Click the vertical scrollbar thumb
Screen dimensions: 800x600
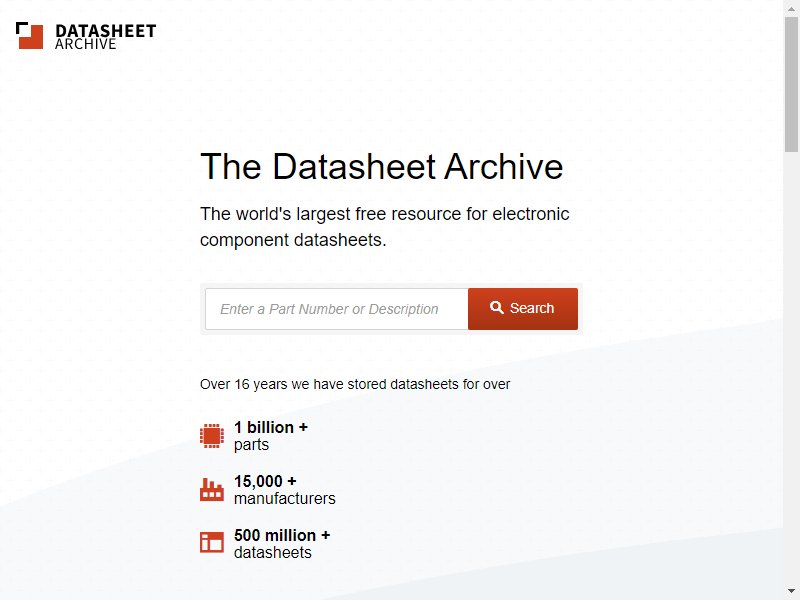(791, 84)
